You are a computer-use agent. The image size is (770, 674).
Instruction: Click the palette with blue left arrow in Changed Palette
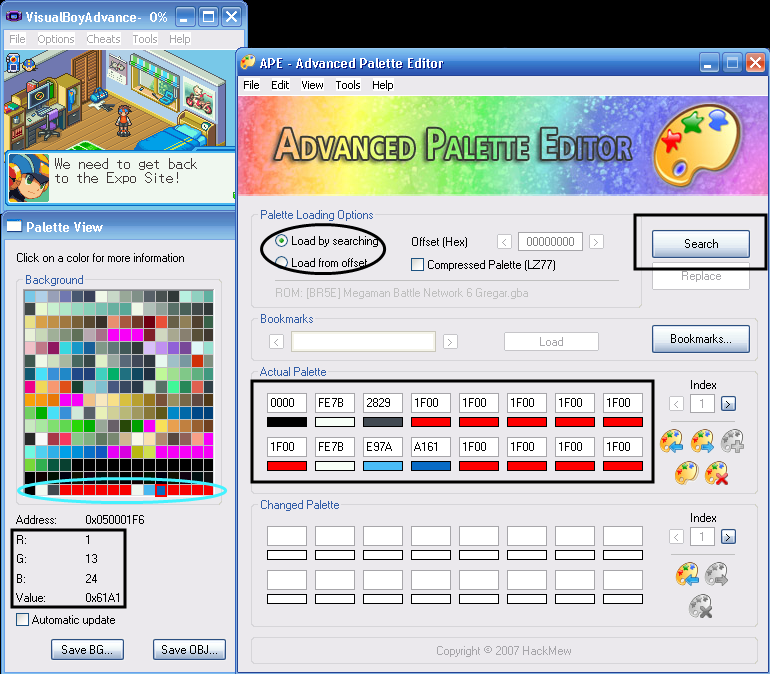[x=687, y=574]
